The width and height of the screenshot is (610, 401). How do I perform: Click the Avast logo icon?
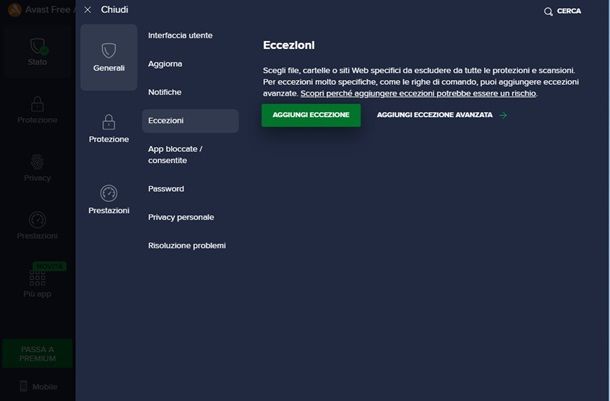[14, 10]
